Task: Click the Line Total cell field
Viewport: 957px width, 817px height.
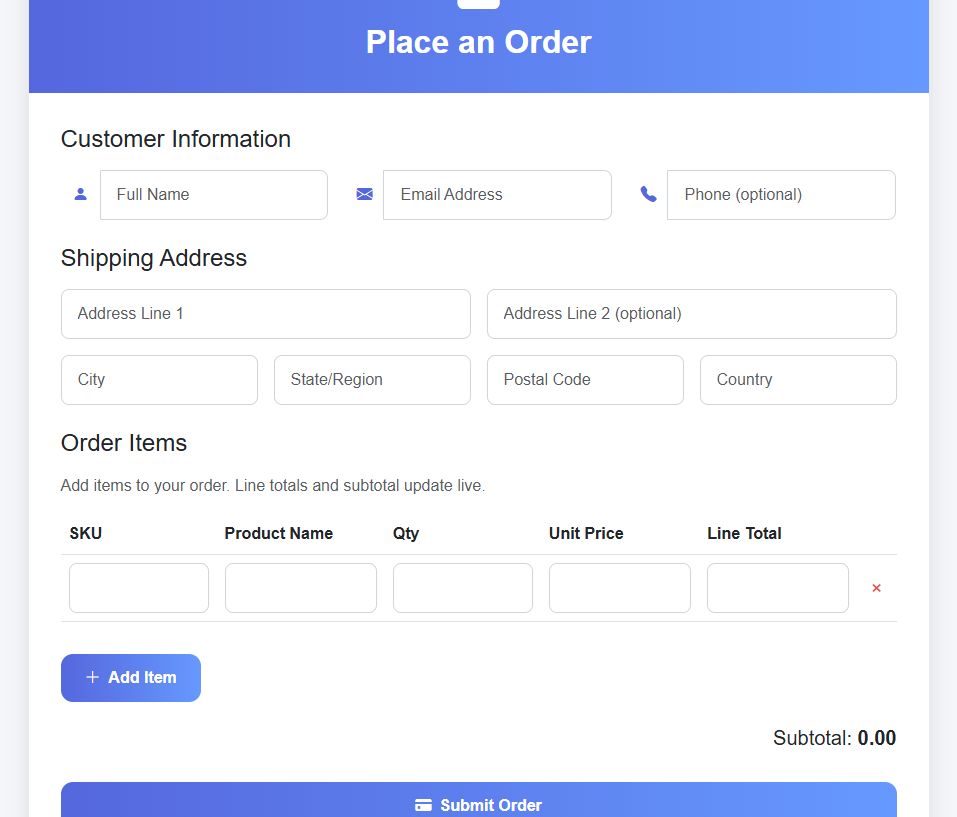Action: coord(777,588)
